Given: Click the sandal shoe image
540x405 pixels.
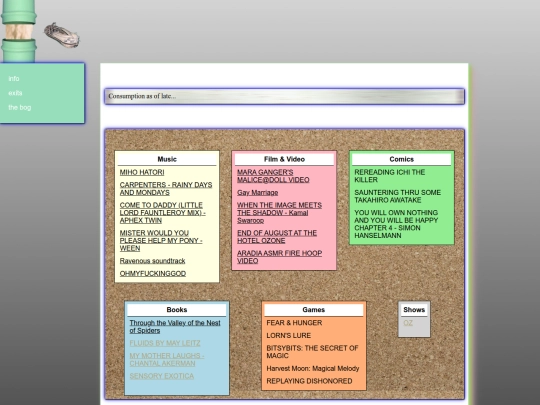Looking at the screenshot, I should 62,35.
